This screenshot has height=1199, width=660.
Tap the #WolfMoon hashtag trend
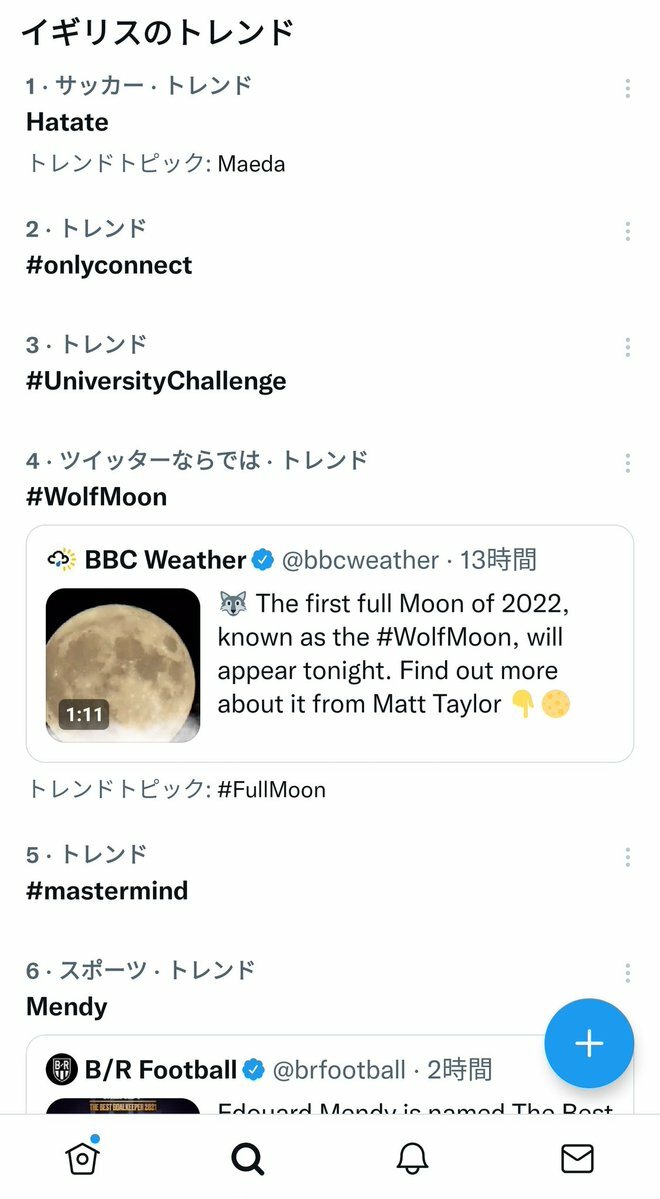click(x=96, y=497)
